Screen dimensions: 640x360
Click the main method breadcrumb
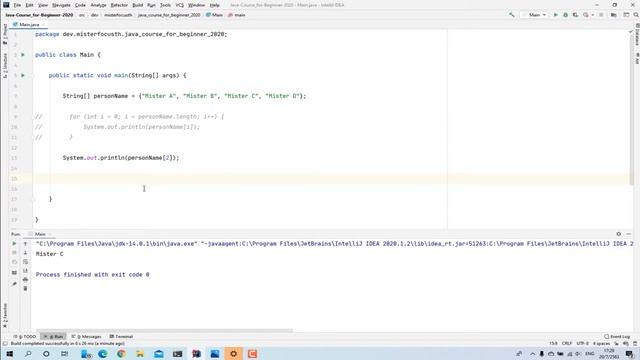[237, 15]
